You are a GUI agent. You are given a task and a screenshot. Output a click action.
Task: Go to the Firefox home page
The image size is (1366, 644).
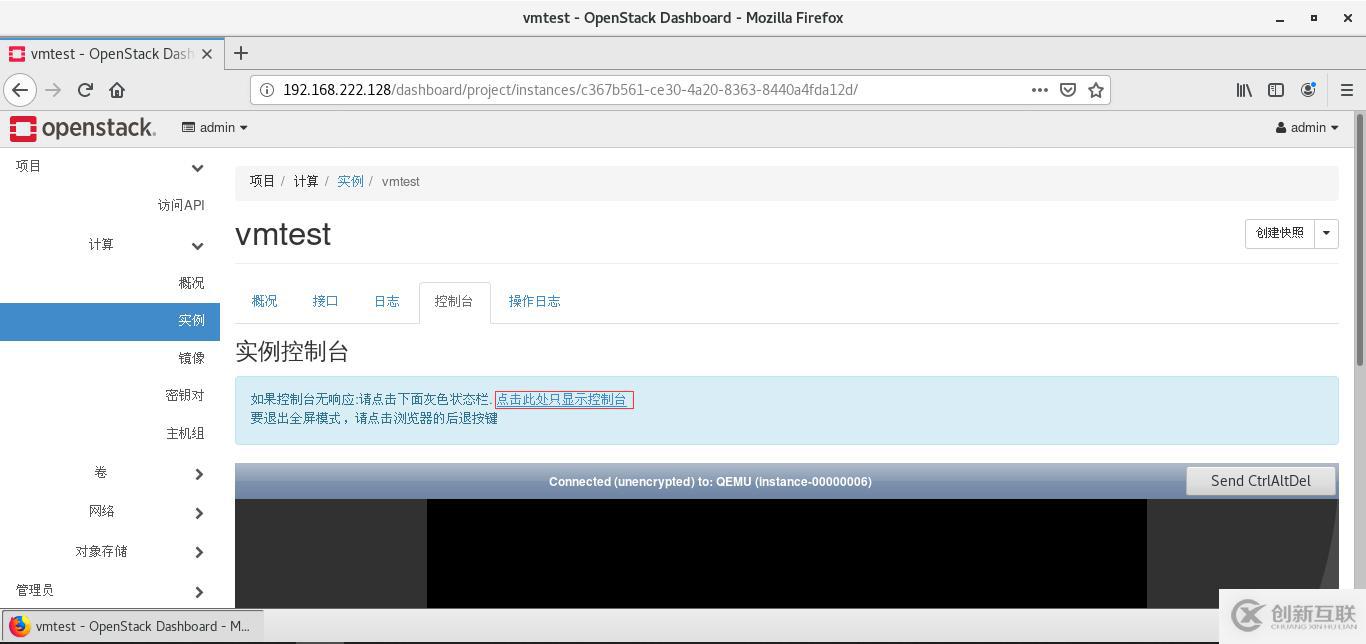(117, 90)
